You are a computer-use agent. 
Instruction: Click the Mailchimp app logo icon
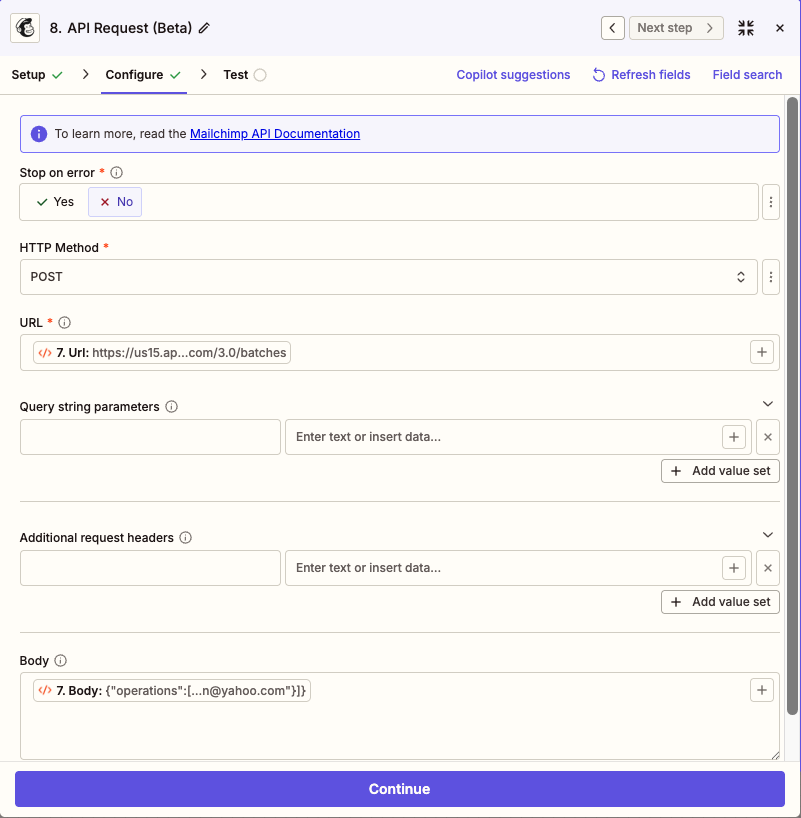pos(25,28)
